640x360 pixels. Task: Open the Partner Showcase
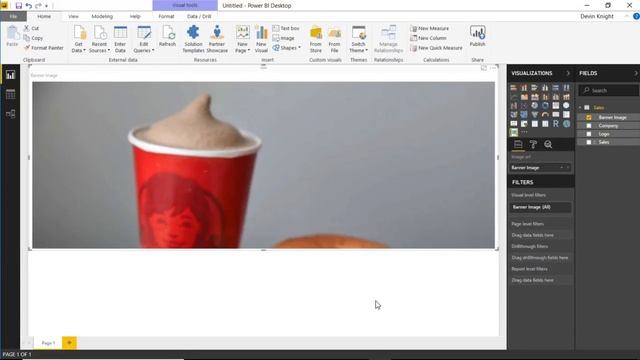217,39
